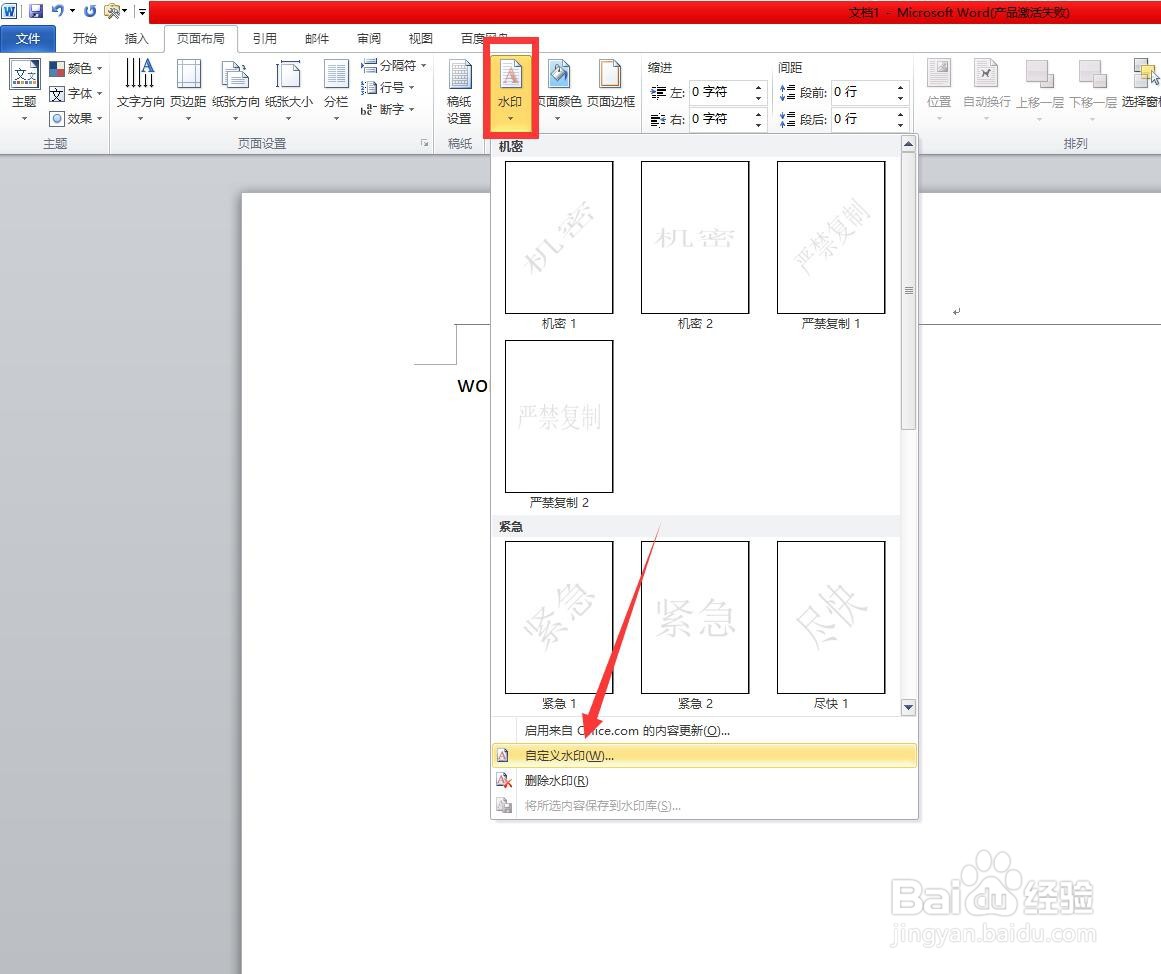Switch to the 引用 references tab
The width and height of the screenshot is (1161, 974).
264,39
